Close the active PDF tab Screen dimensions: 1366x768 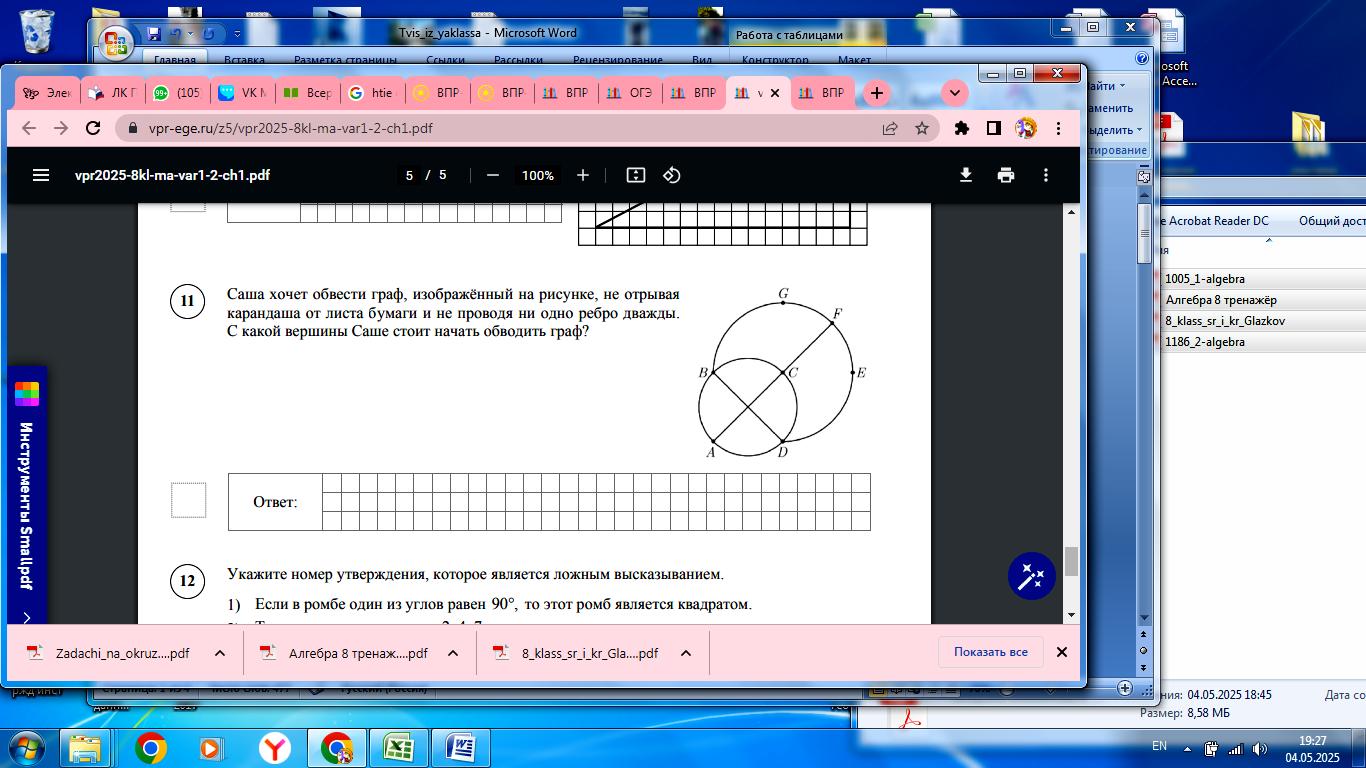[x=774, y=93]
